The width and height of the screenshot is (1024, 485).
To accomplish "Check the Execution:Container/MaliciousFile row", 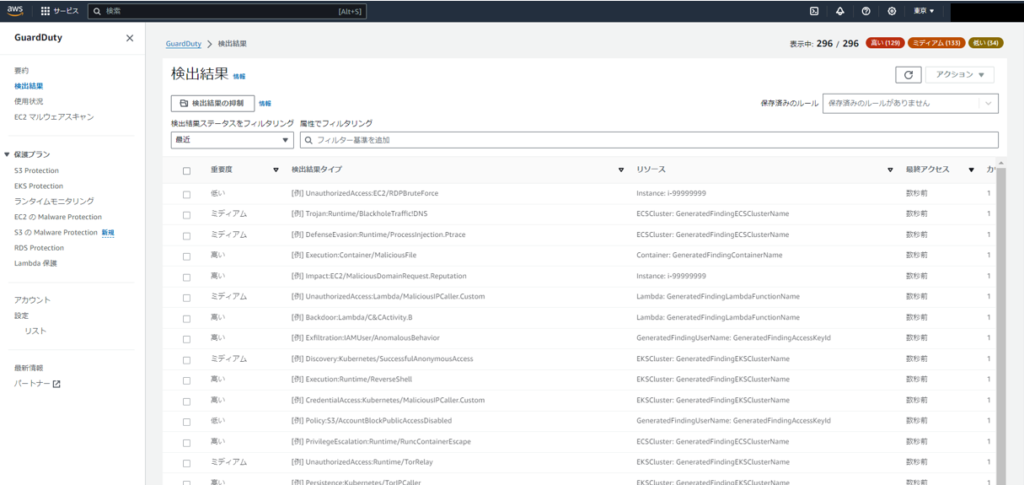I will (187, 256).
